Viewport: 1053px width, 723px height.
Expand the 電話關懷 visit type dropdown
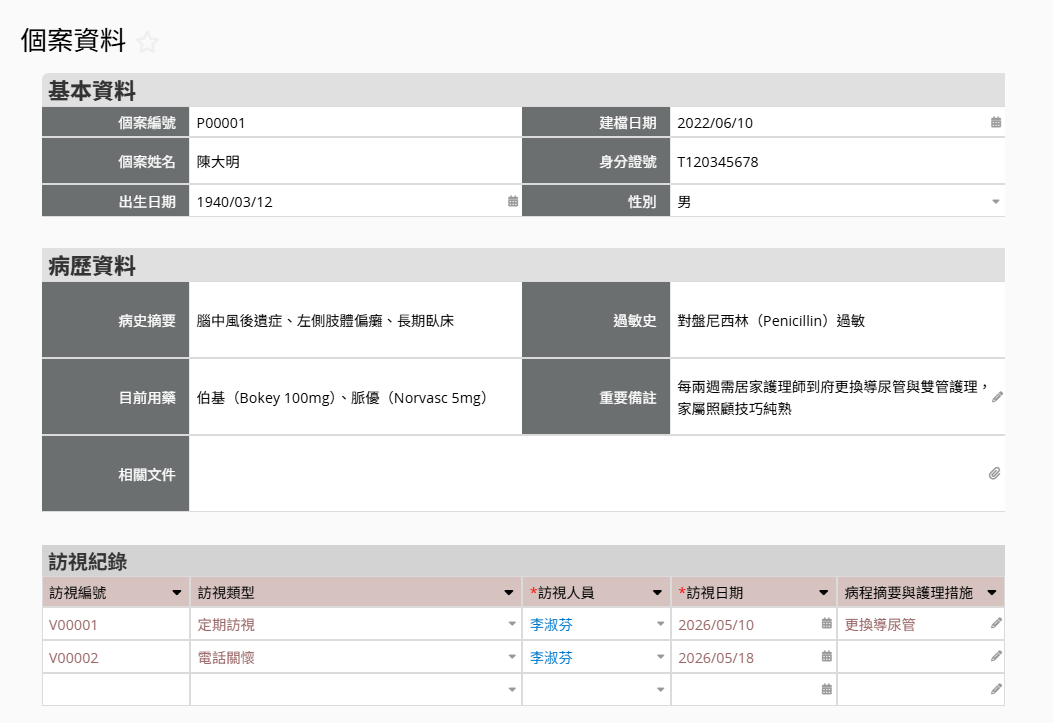(x=512, y=657)
